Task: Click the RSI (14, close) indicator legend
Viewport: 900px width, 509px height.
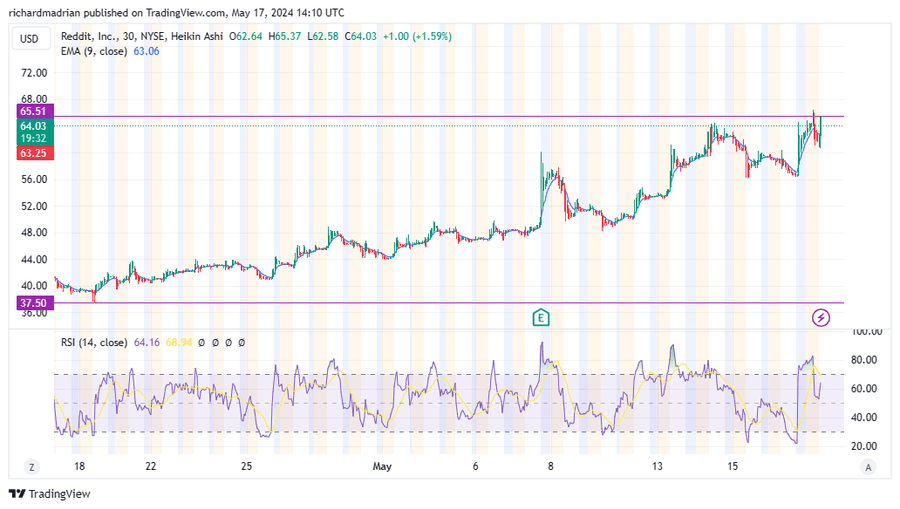Action: coord(94,343)
